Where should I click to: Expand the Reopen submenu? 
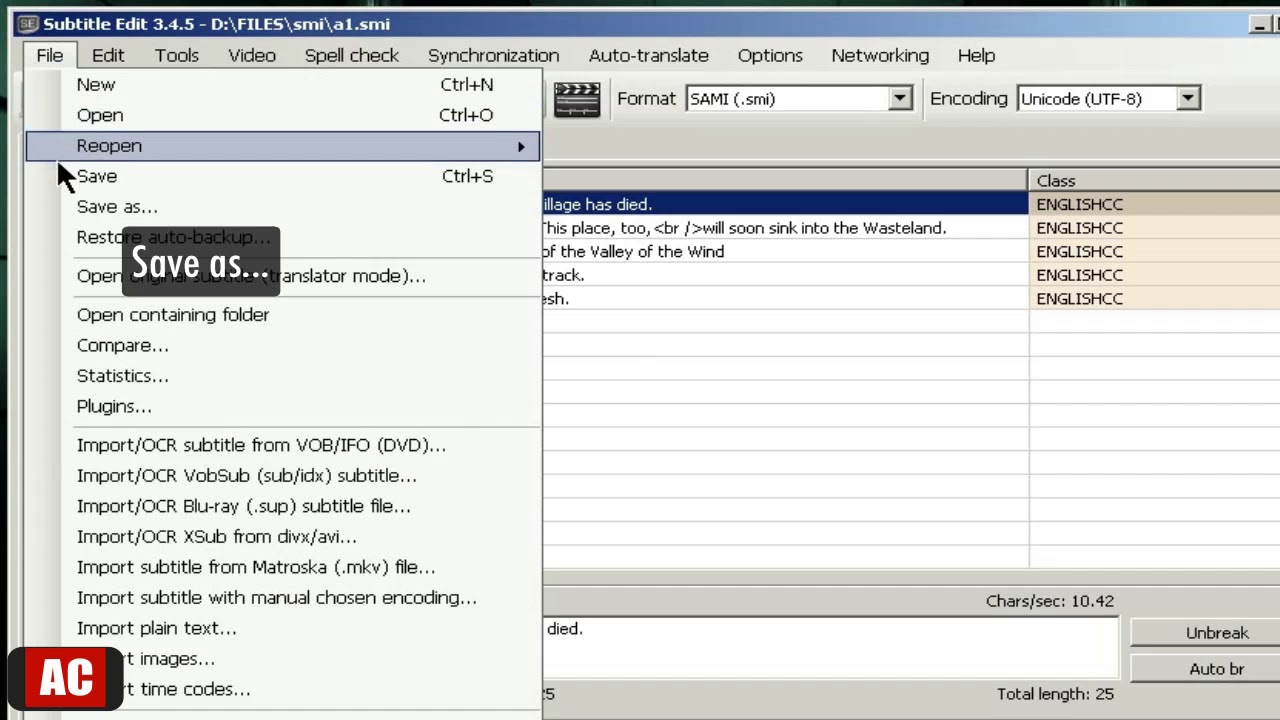pos(283,146)
